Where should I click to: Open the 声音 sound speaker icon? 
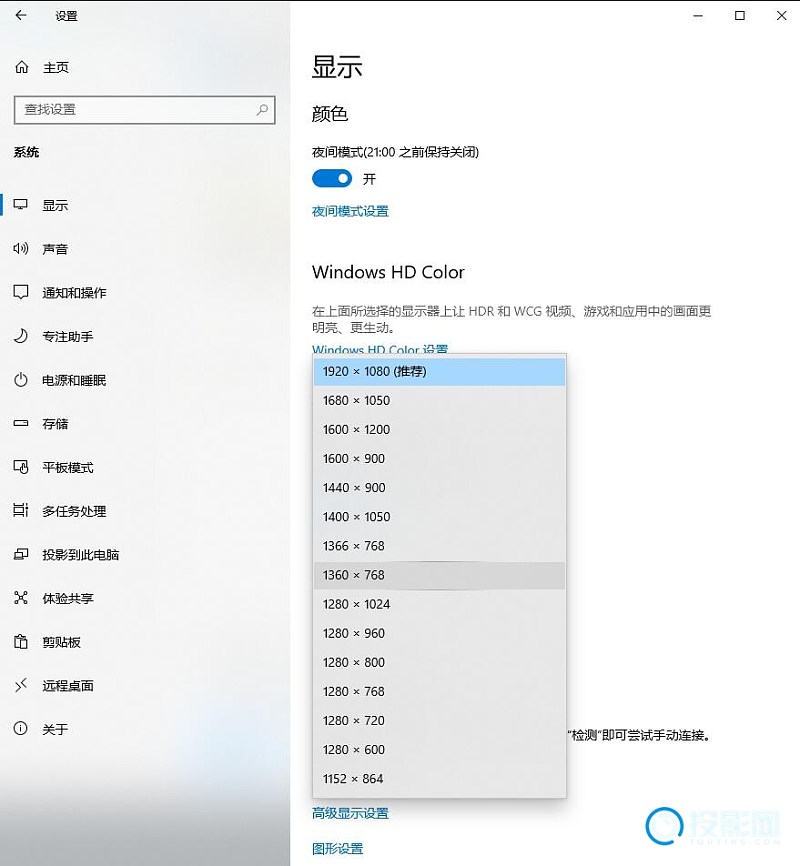tap(21, 249)
